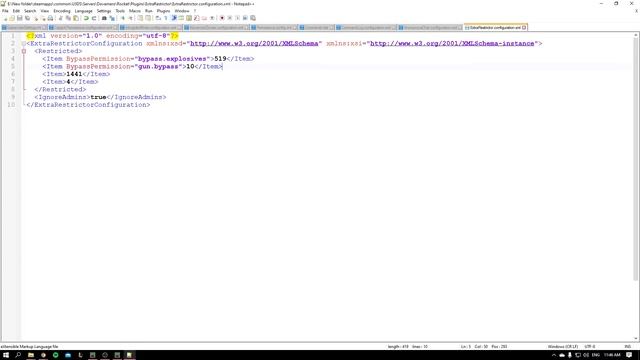The width and height of the screenshot is (640, 360).
Task: Open the Windows Start menu
Action: tap(6, 355)
